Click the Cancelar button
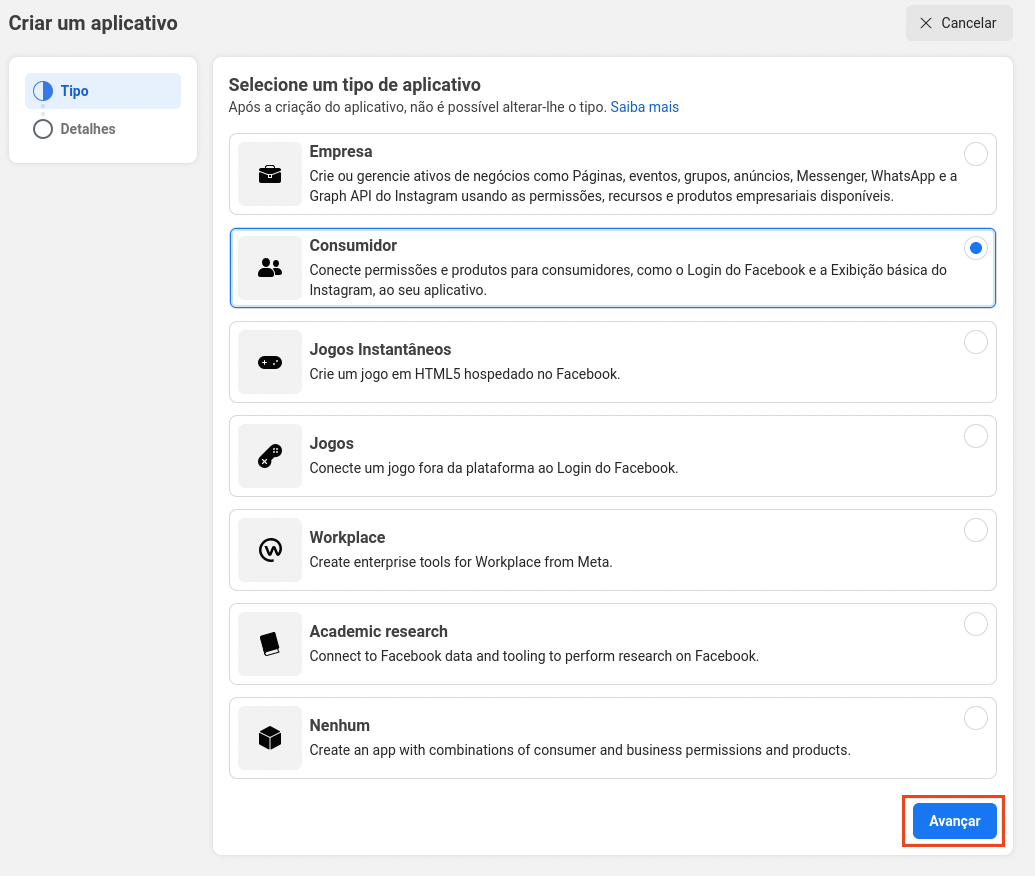 click(x=959, y=23)
